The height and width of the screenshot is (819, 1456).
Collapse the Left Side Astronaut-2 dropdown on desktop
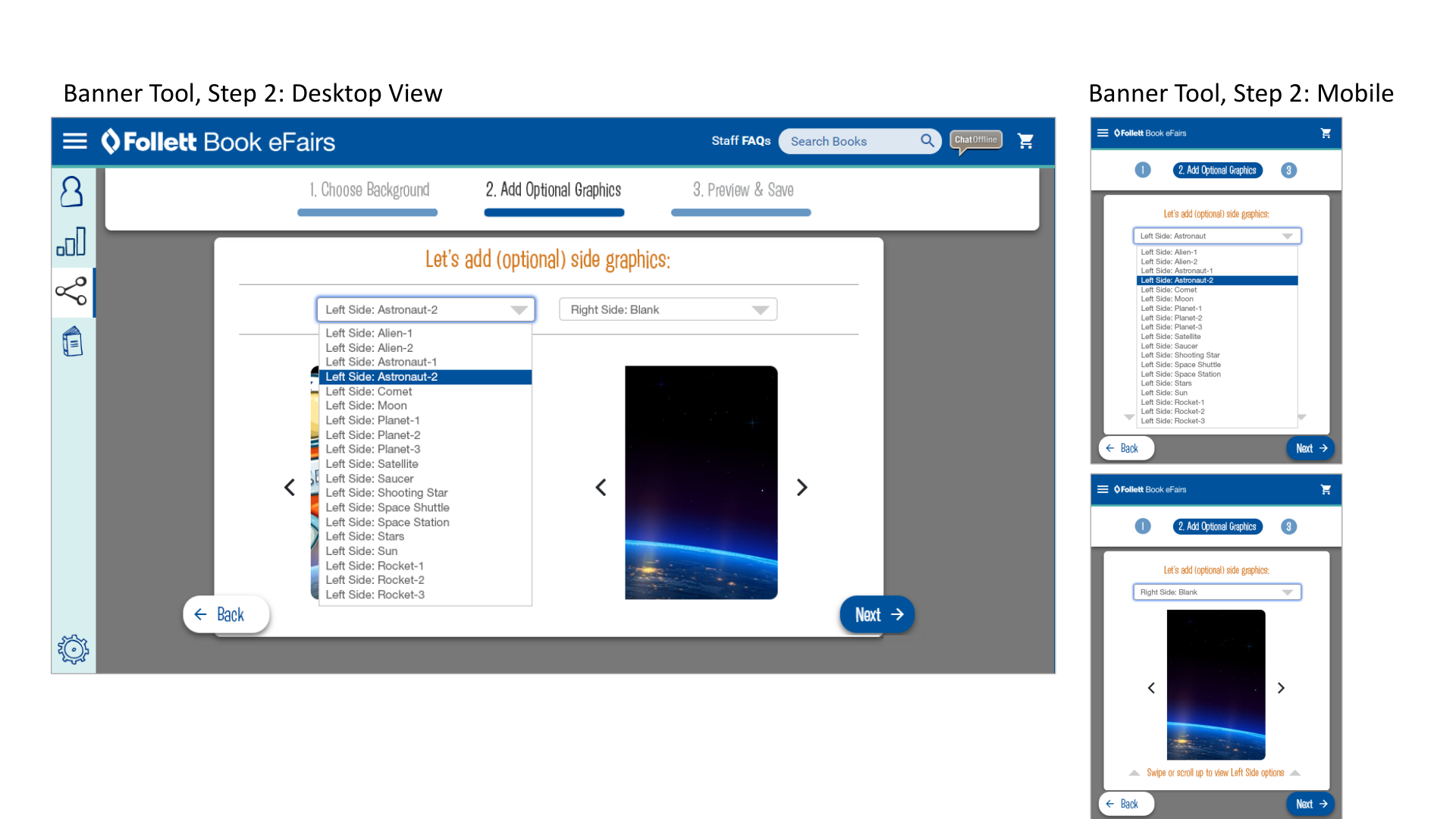click(x=425, y=309)
